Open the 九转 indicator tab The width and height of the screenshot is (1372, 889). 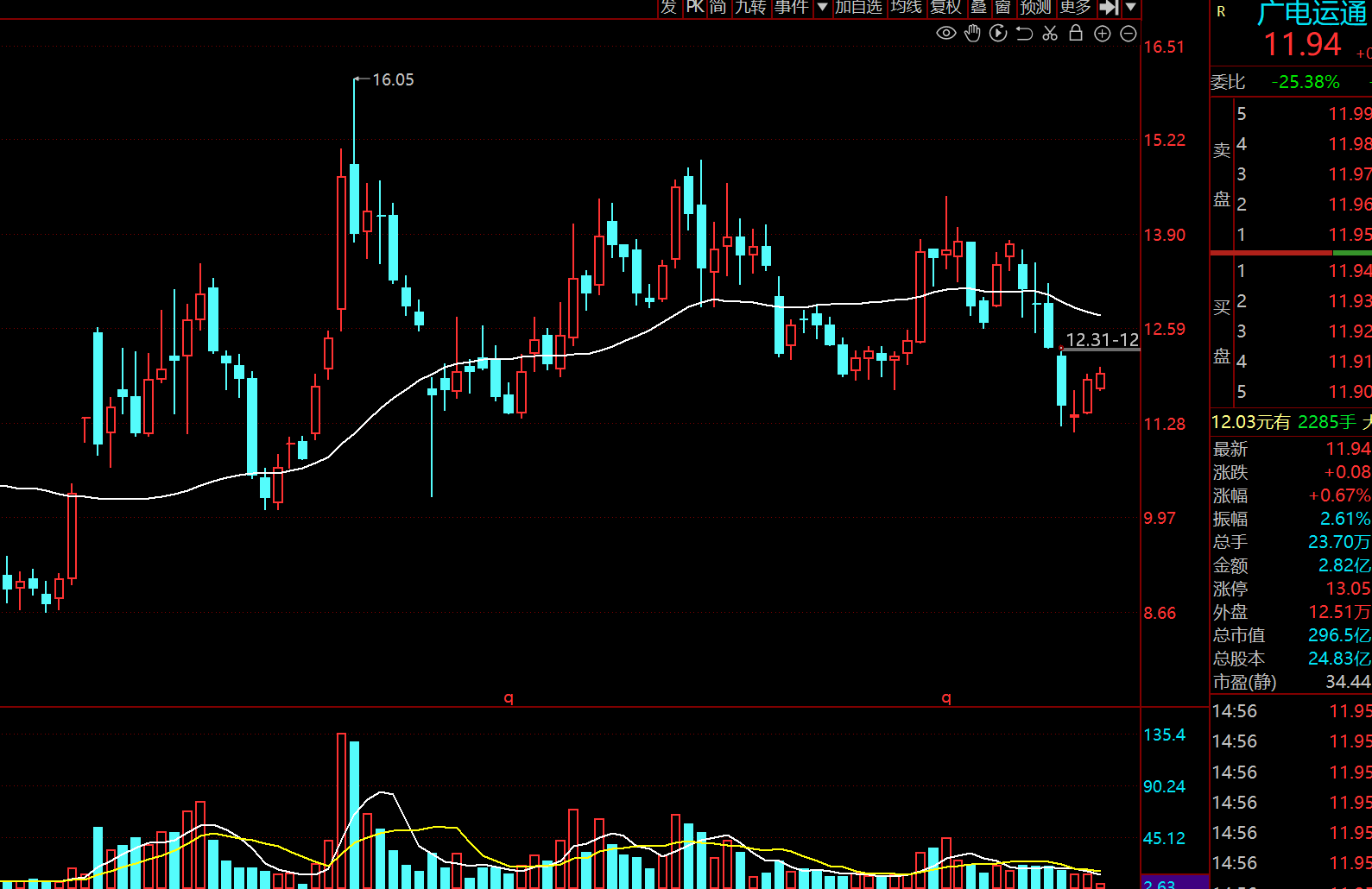click(750, 8)
